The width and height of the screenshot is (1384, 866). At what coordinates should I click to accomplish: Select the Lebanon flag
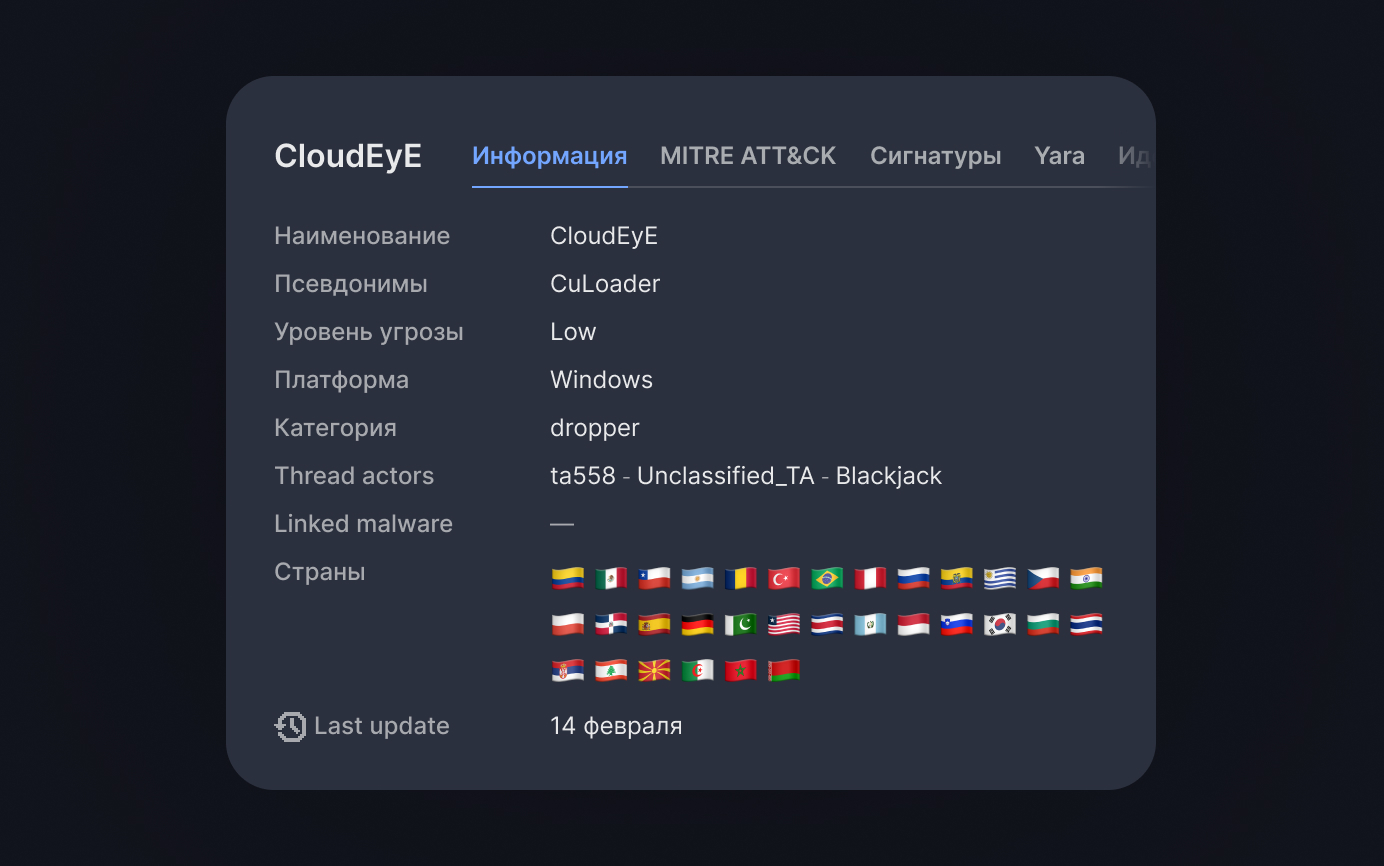coord(611,669)
